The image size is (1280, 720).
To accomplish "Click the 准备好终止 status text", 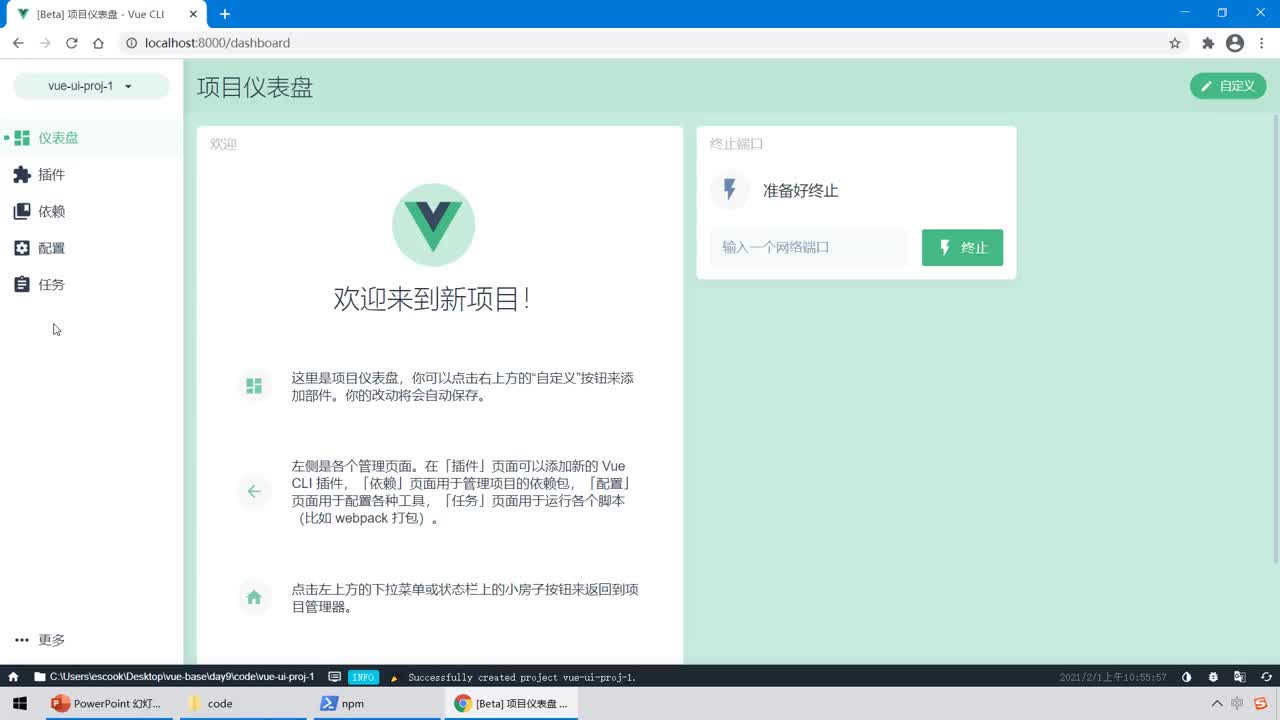I will (801, 191).
